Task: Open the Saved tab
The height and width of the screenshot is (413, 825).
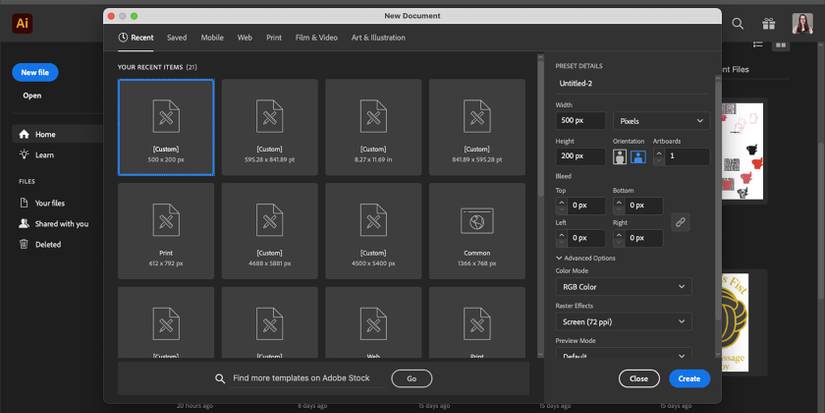Action: 177,37
